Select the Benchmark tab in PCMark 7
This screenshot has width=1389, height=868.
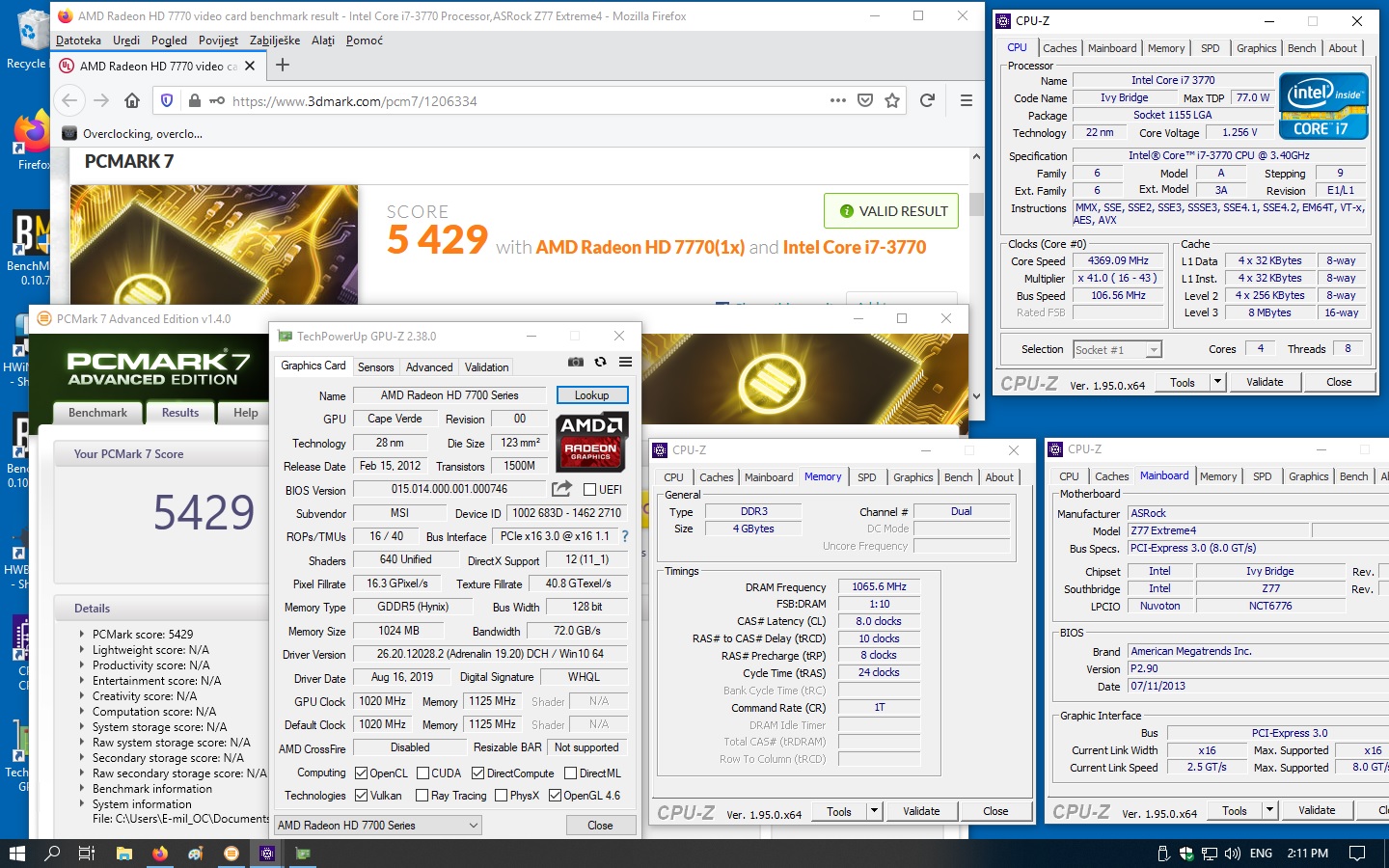click(97, 413)
